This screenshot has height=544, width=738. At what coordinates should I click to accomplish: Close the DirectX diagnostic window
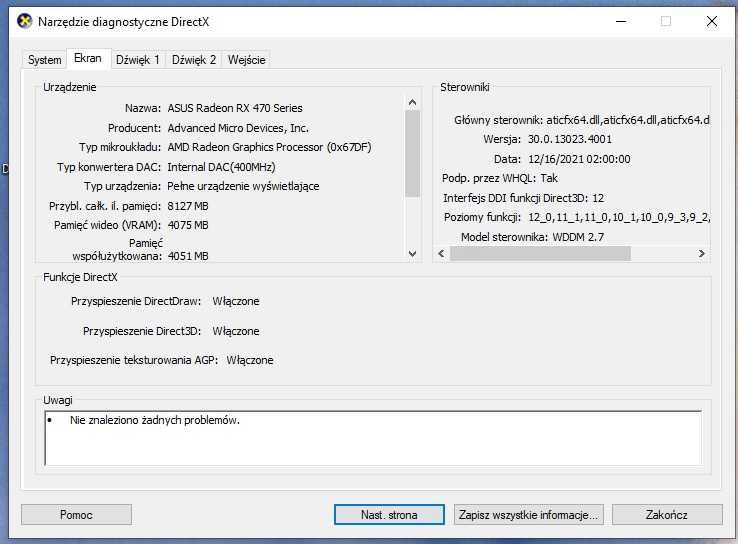712,21
